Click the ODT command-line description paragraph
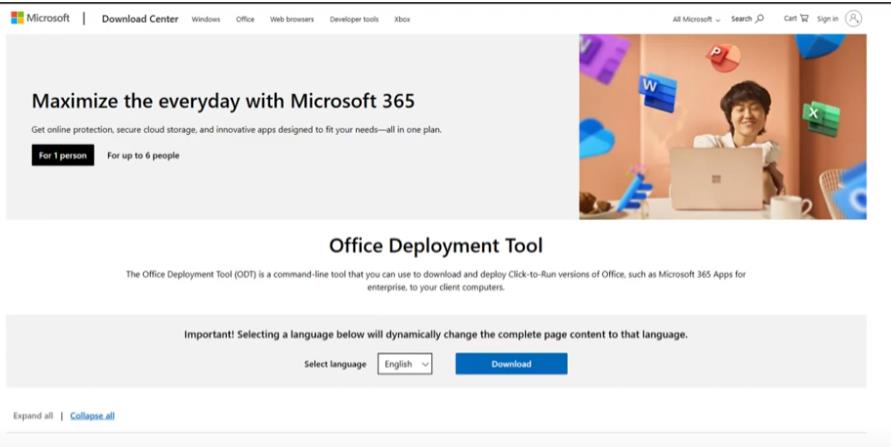Image resolution: width=891 pixels, height=447 pixels. click(436, 281)
